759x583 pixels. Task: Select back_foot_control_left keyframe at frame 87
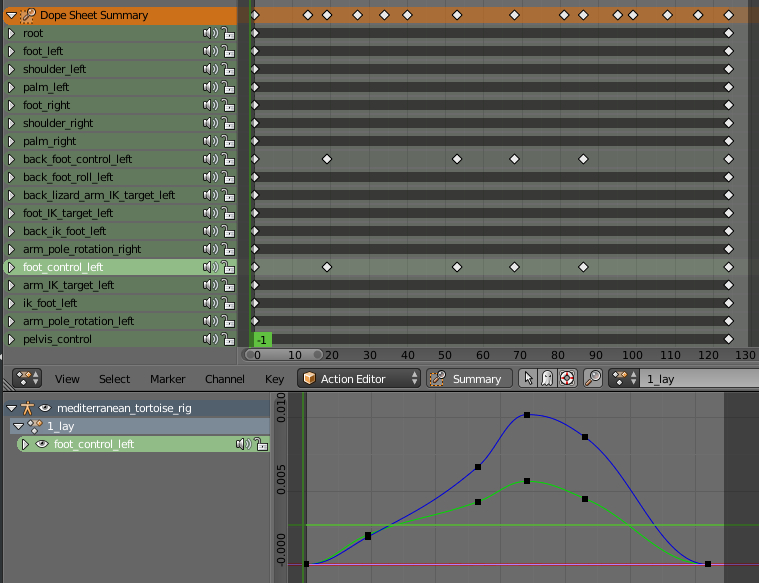click(x=583, y=159)
